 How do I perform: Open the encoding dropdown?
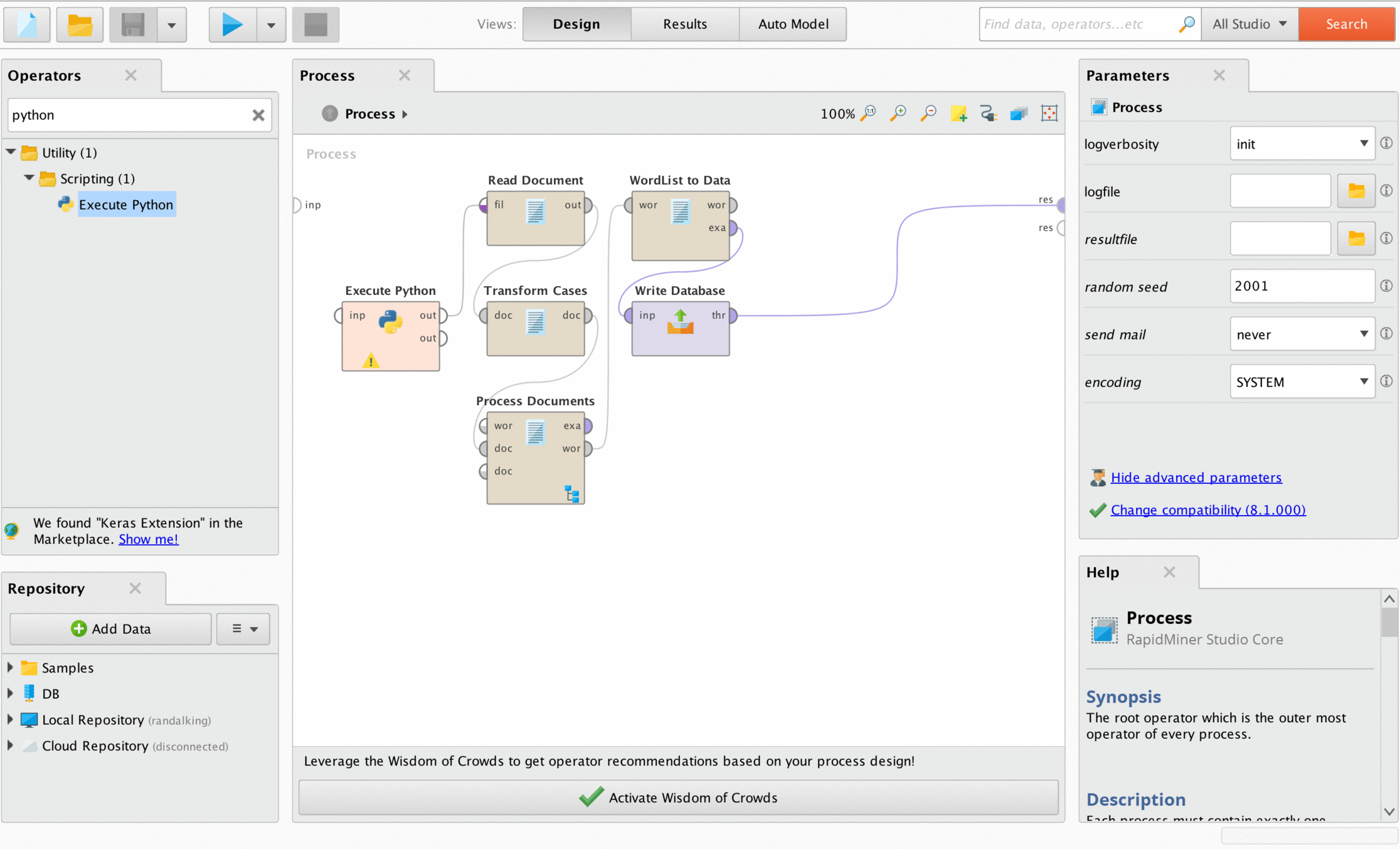coord(1302,382)
